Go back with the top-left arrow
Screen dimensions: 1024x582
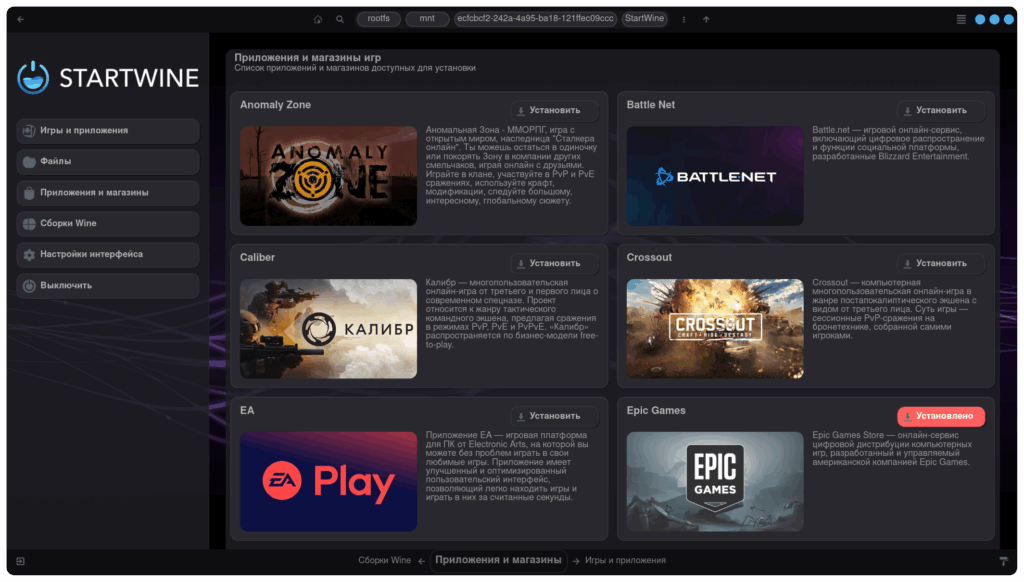[21, 20]
